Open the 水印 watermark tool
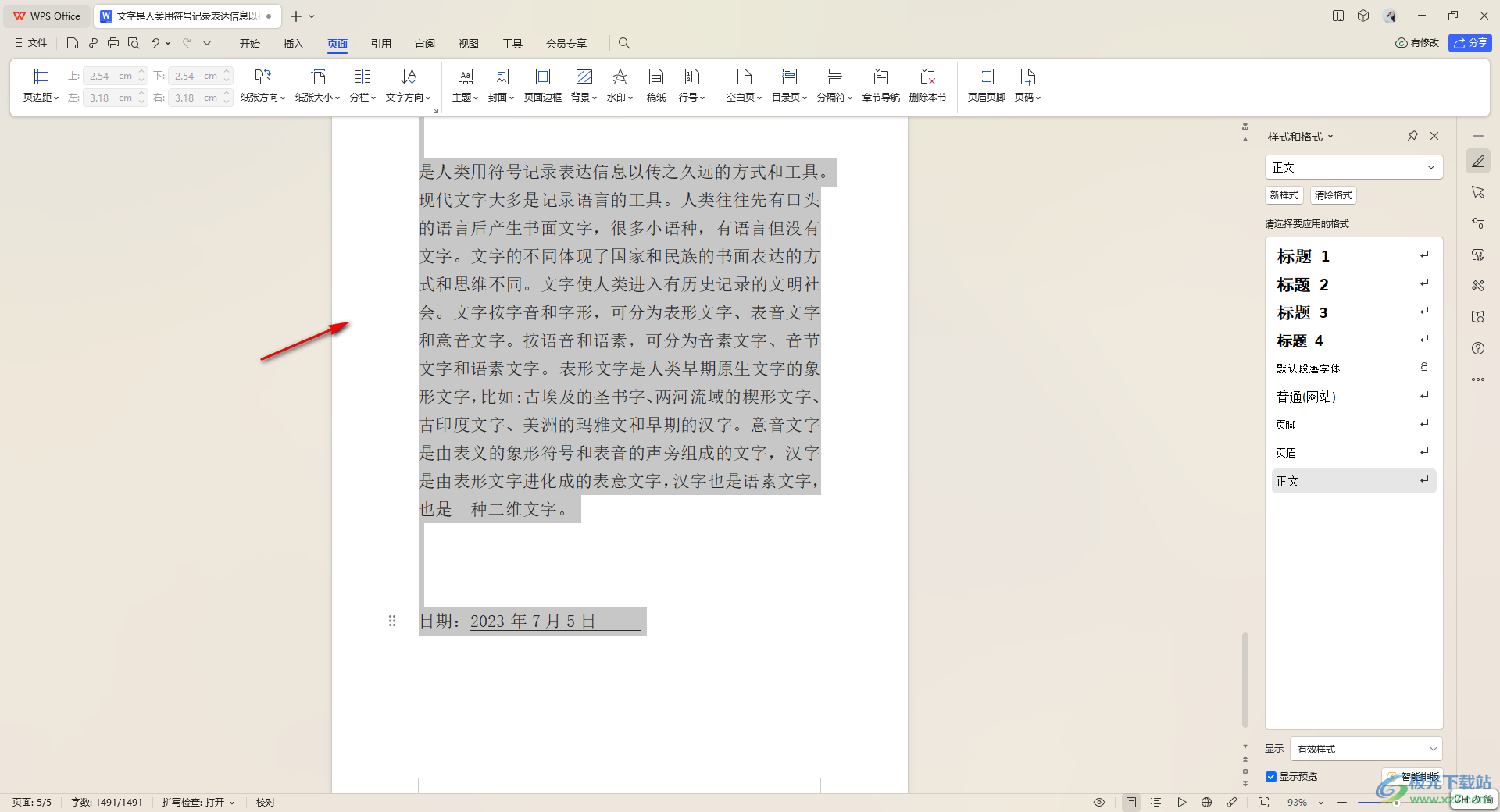 pyautogui.click(x=620, y=85)
